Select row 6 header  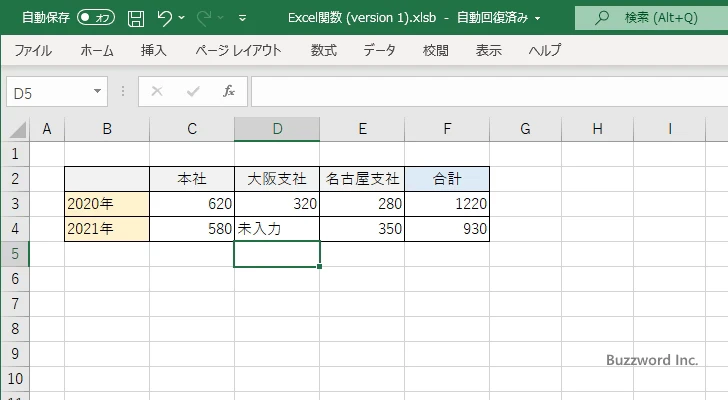(x=15, y=279)
